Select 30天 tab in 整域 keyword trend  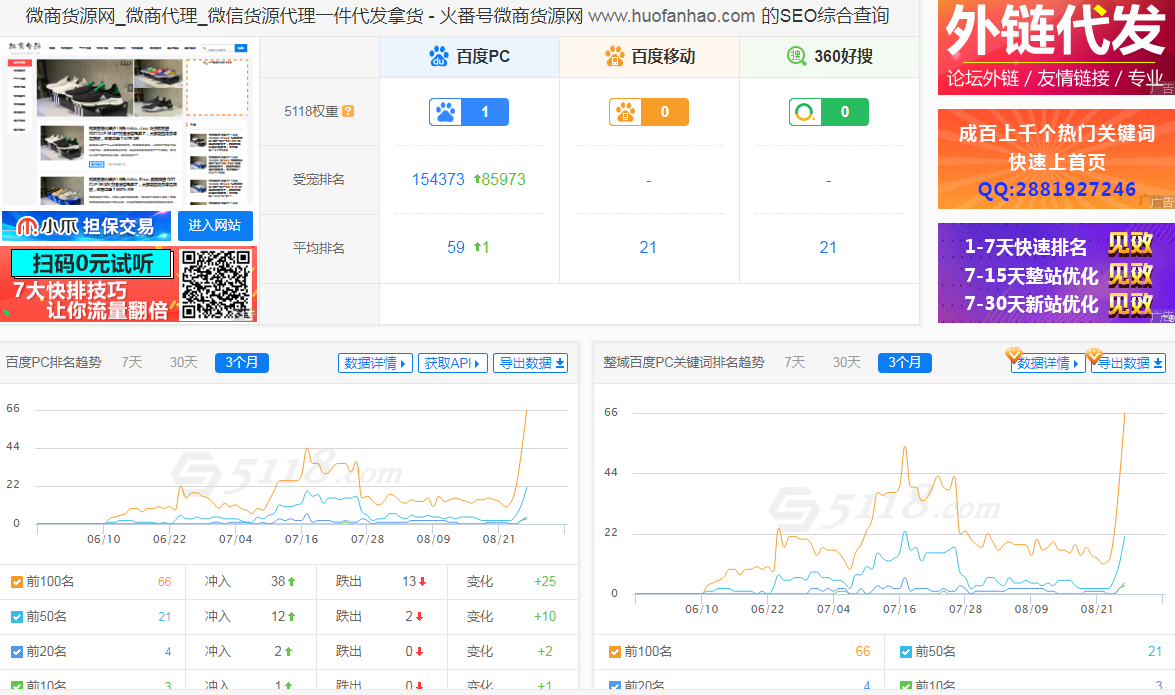click(847, 362)
